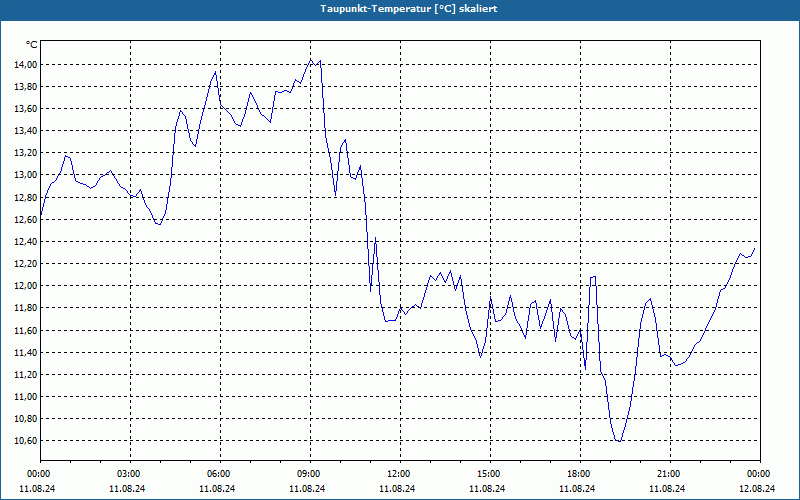Click the 13,20 y-axis label
The height and width of the screenshot is (500, 800).
click(x=28, y=153)
